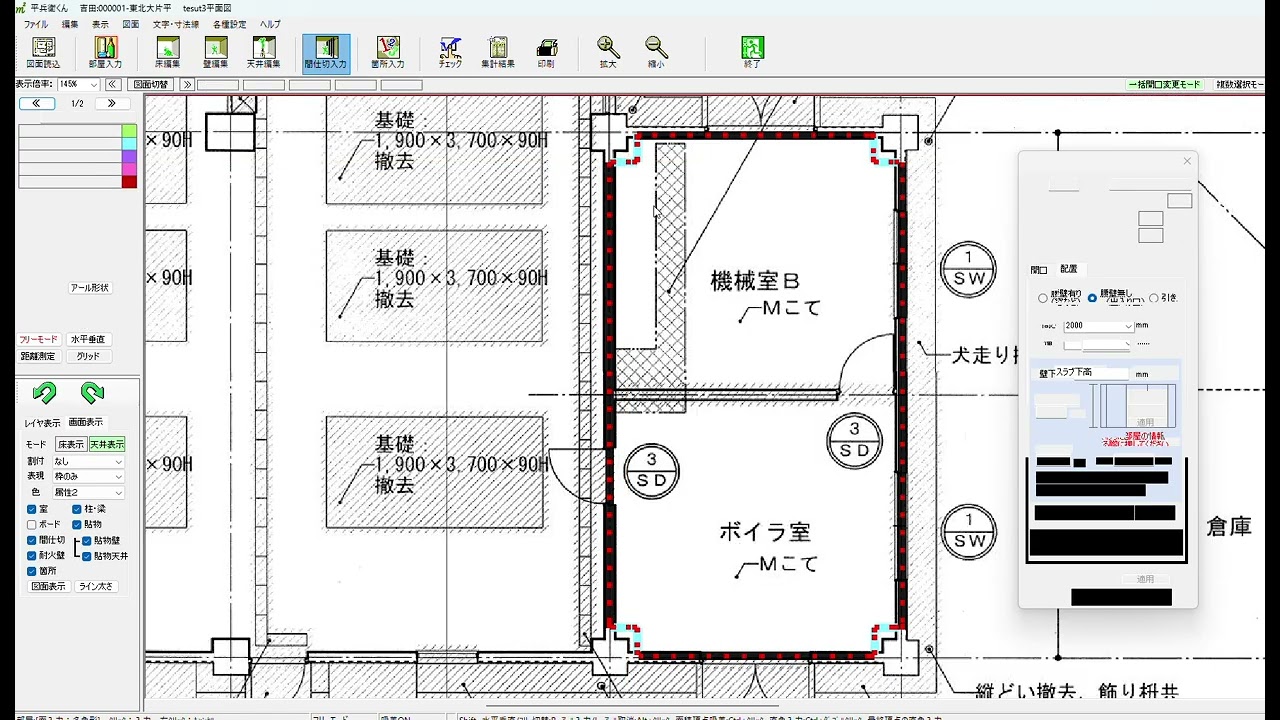
Task: Select the 箇所入力 location input tool
Action: (x=388, y=53)
